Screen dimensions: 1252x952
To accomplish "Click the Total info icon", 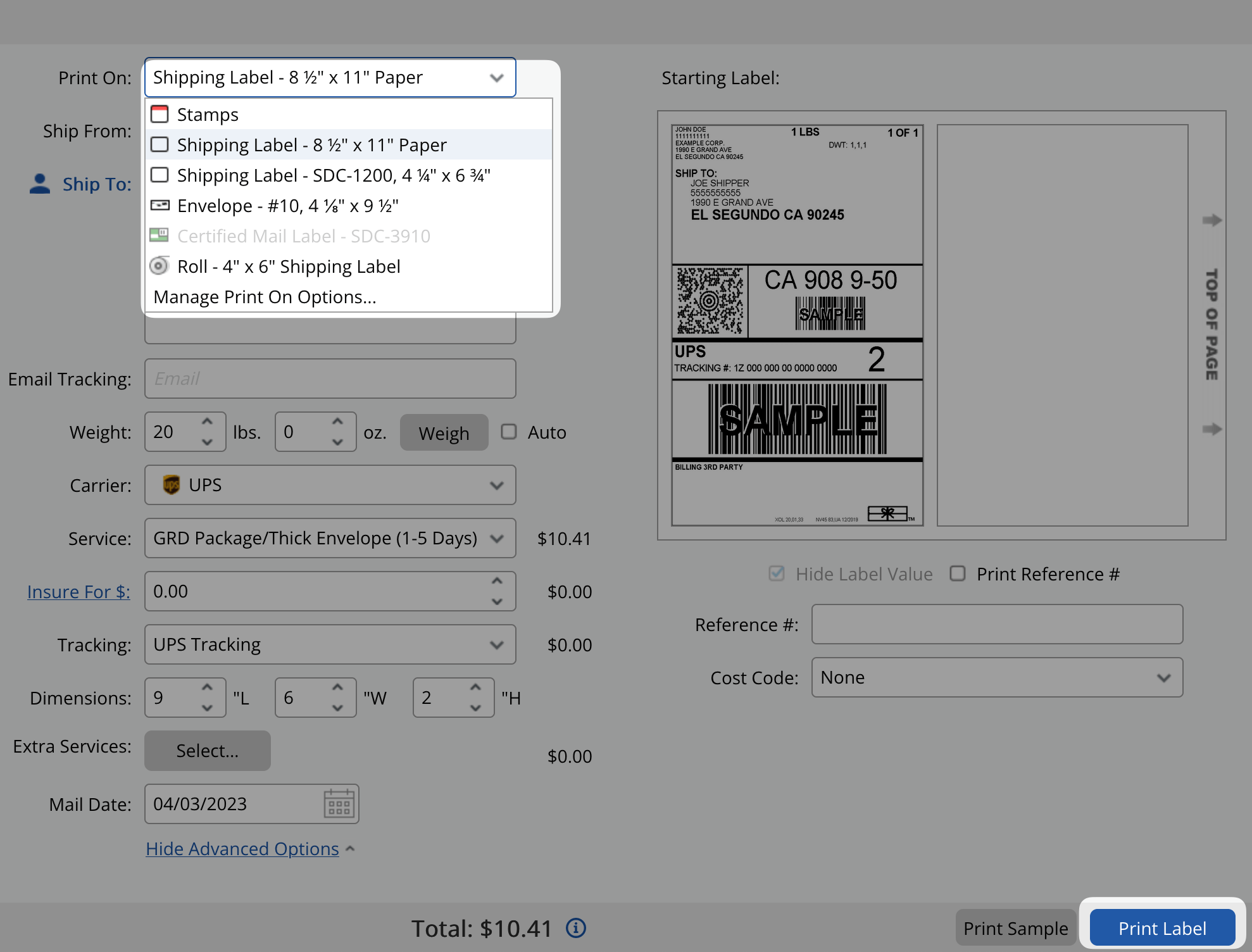I will pos(576,928).
